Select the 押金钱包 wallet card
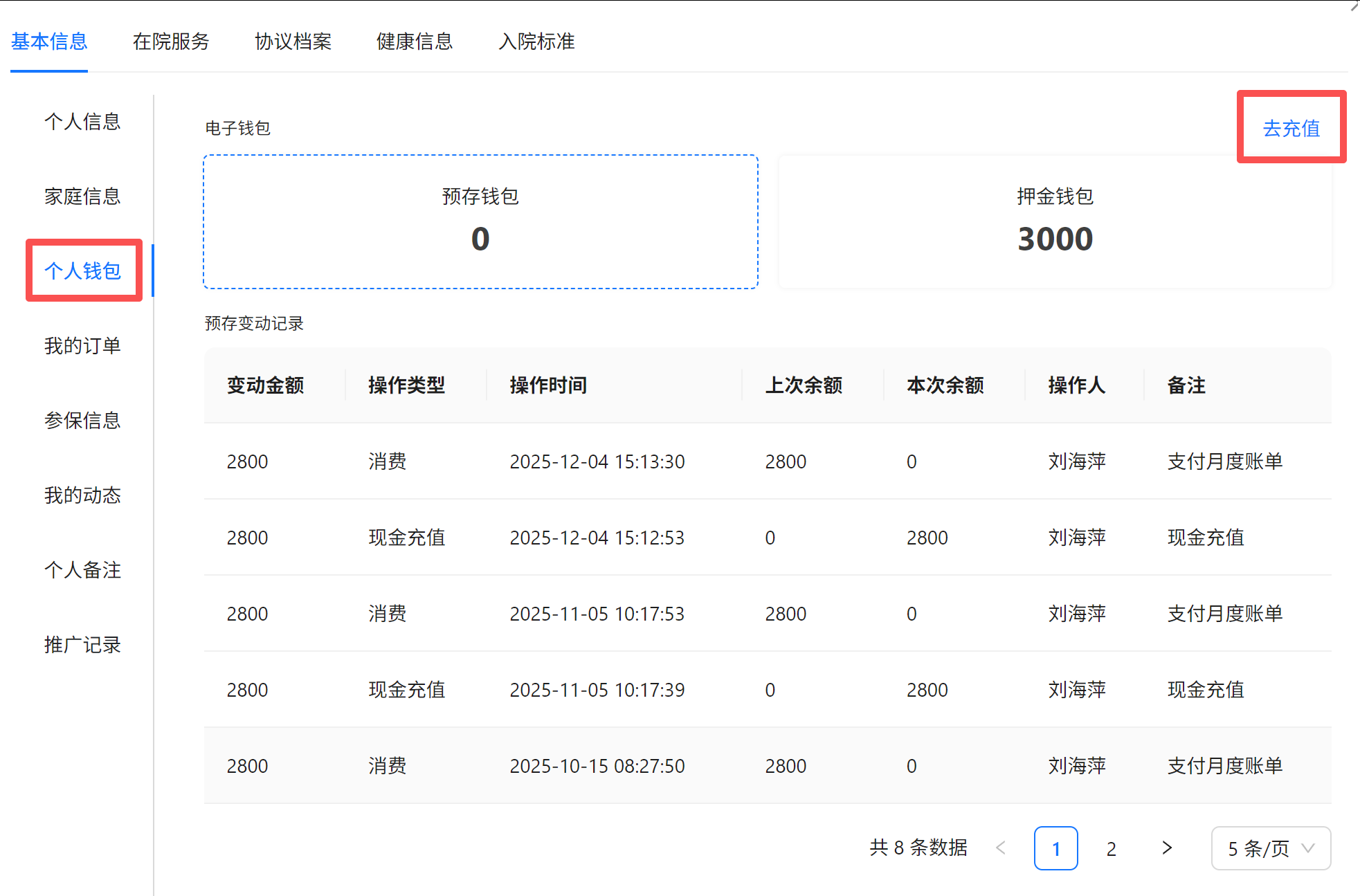1360x896 pixels. tap(1055, 221)
